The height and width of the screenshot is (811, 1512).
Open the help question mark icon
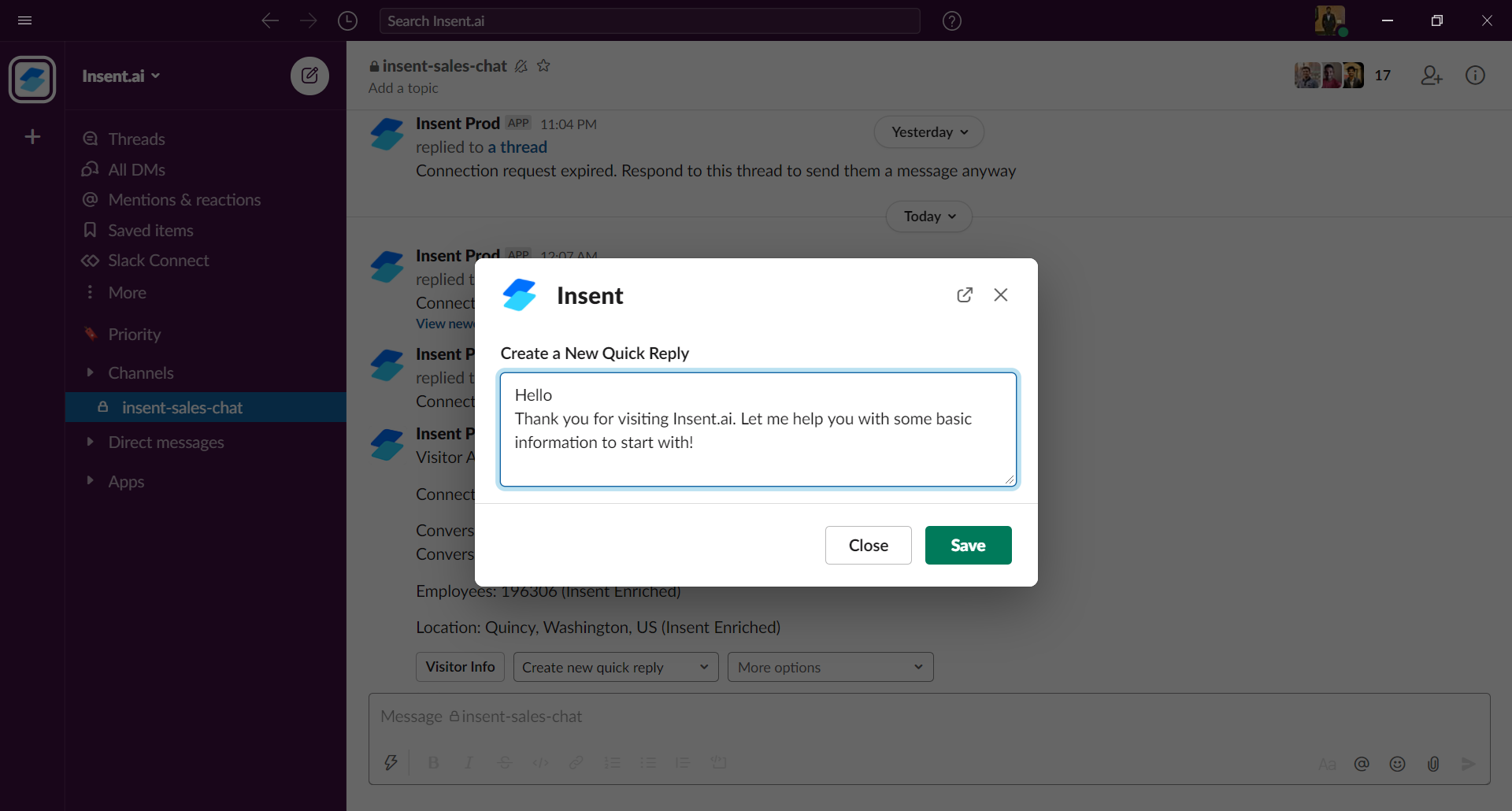point(952,21)
